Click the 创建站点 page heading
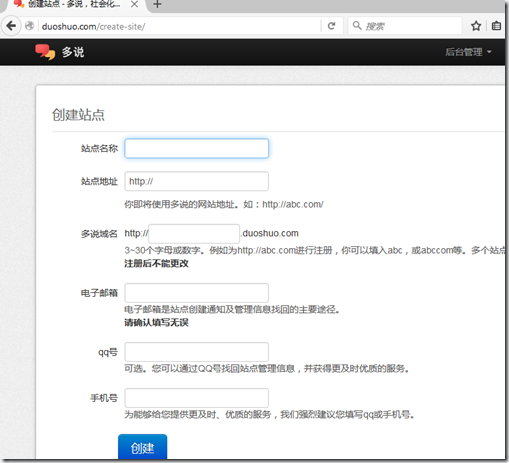Image resolution: width=509 pixels, height=463 pixels. click(x=78, y=115)
